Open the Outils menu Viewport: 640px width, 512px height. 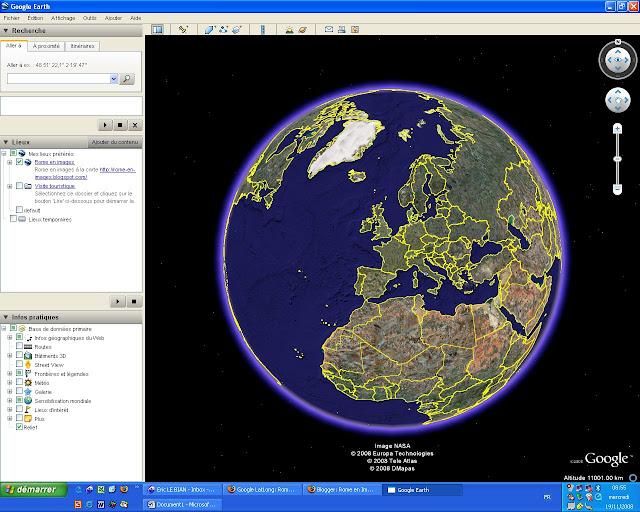[90, 18]
